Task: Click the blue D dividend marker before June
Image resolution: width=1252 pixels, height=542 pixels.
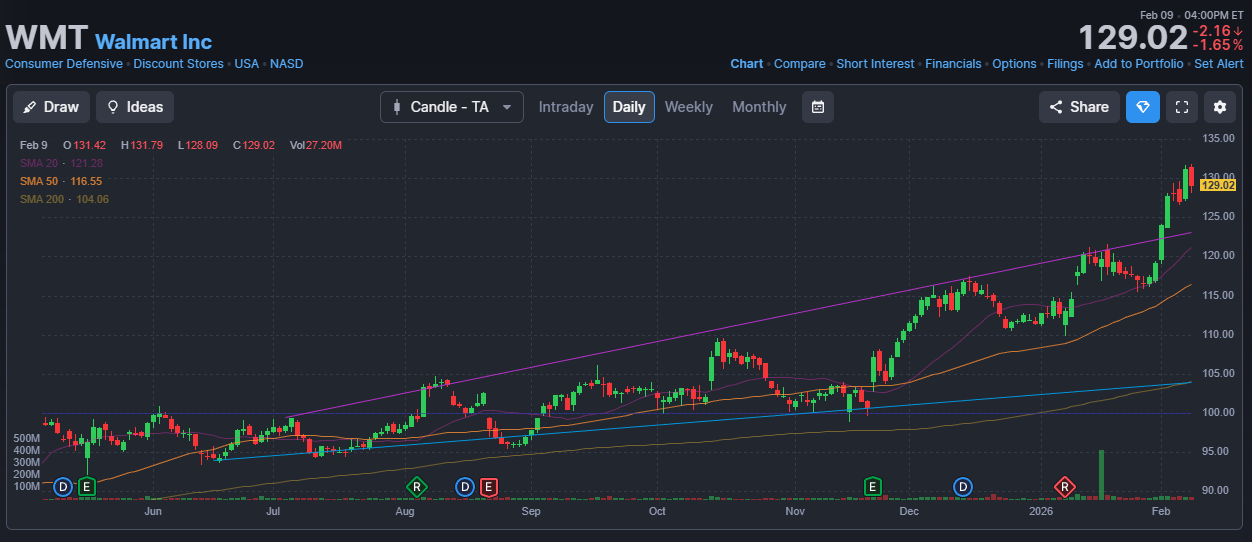Action: point(63,487)
